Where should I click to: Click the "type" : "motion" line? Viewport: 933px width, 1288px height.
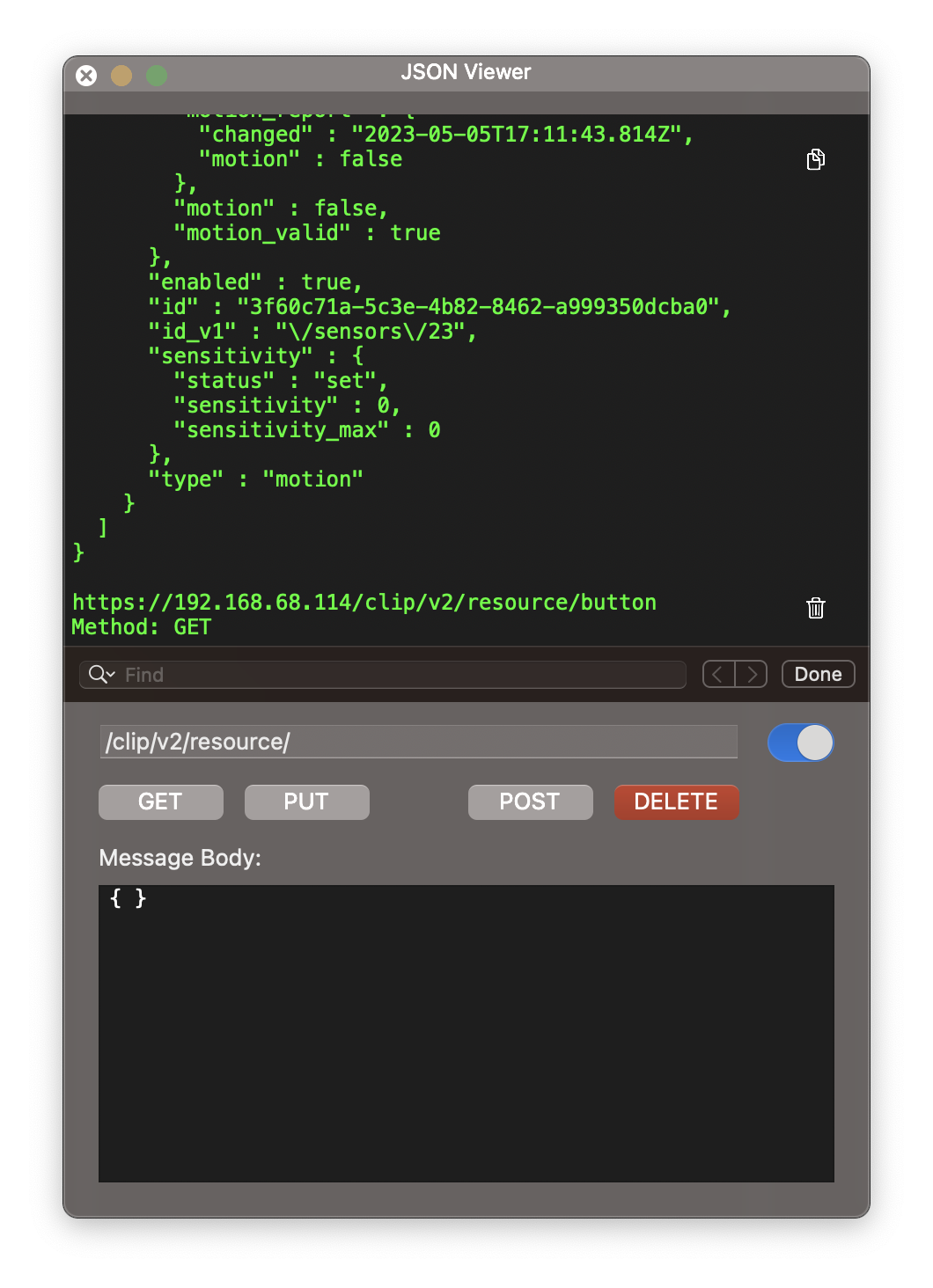pyautogui.click(x=256, y=479)
